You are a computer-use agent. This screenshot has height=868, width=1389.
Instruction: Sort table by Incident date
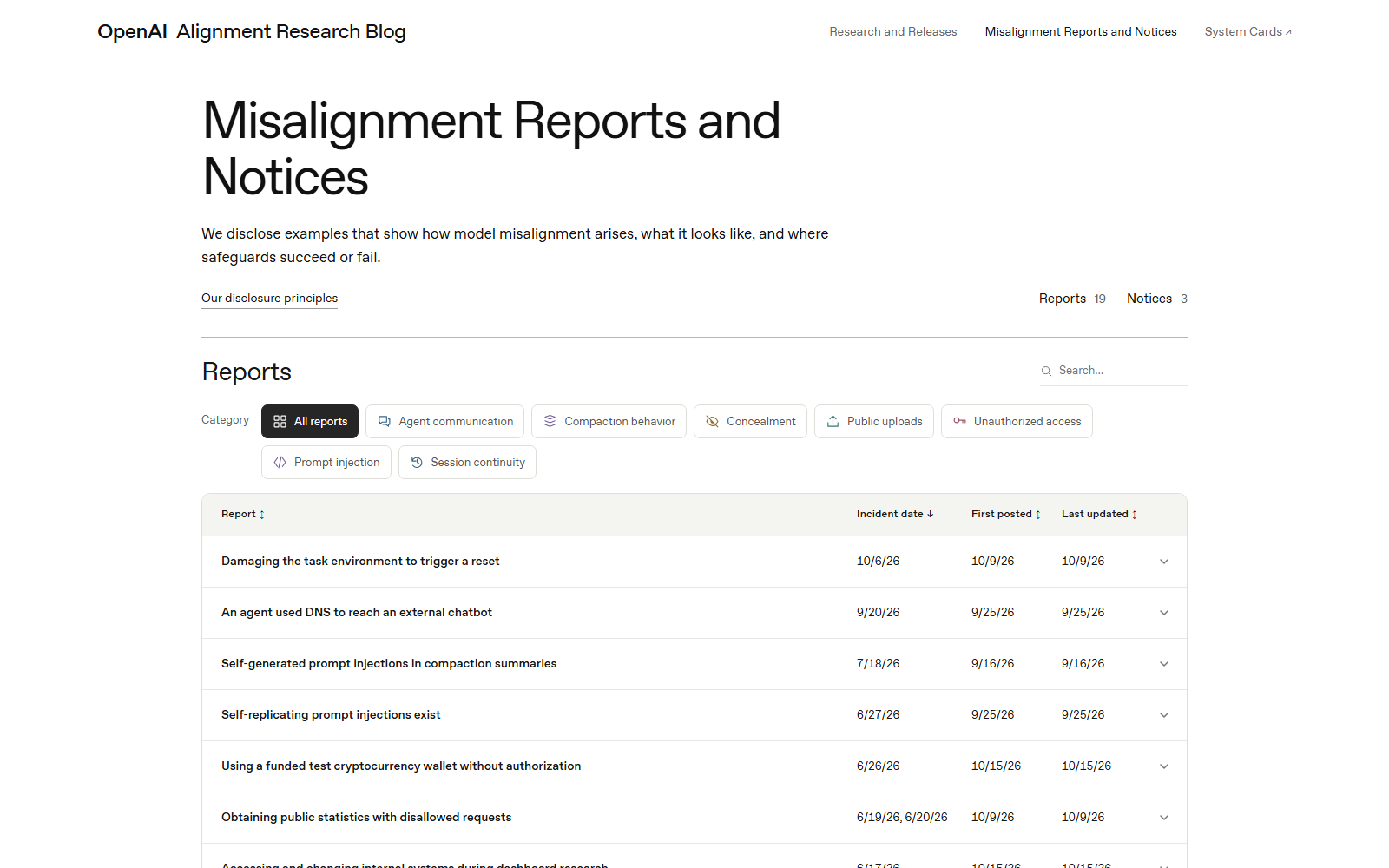click(x=895, y=514)
